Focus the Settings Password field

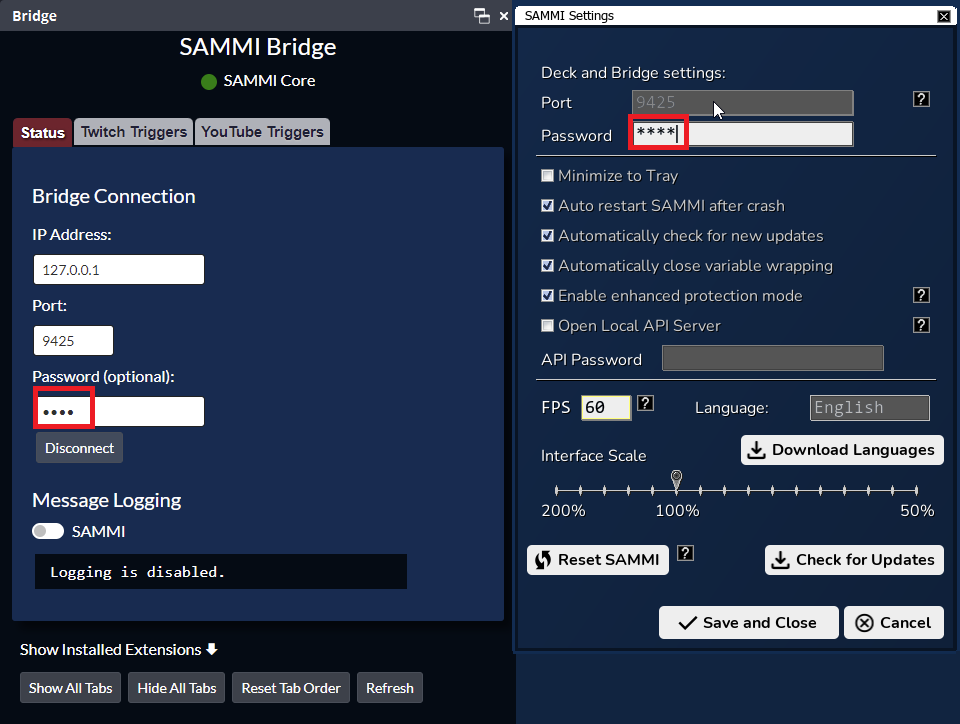pos(743,134)
